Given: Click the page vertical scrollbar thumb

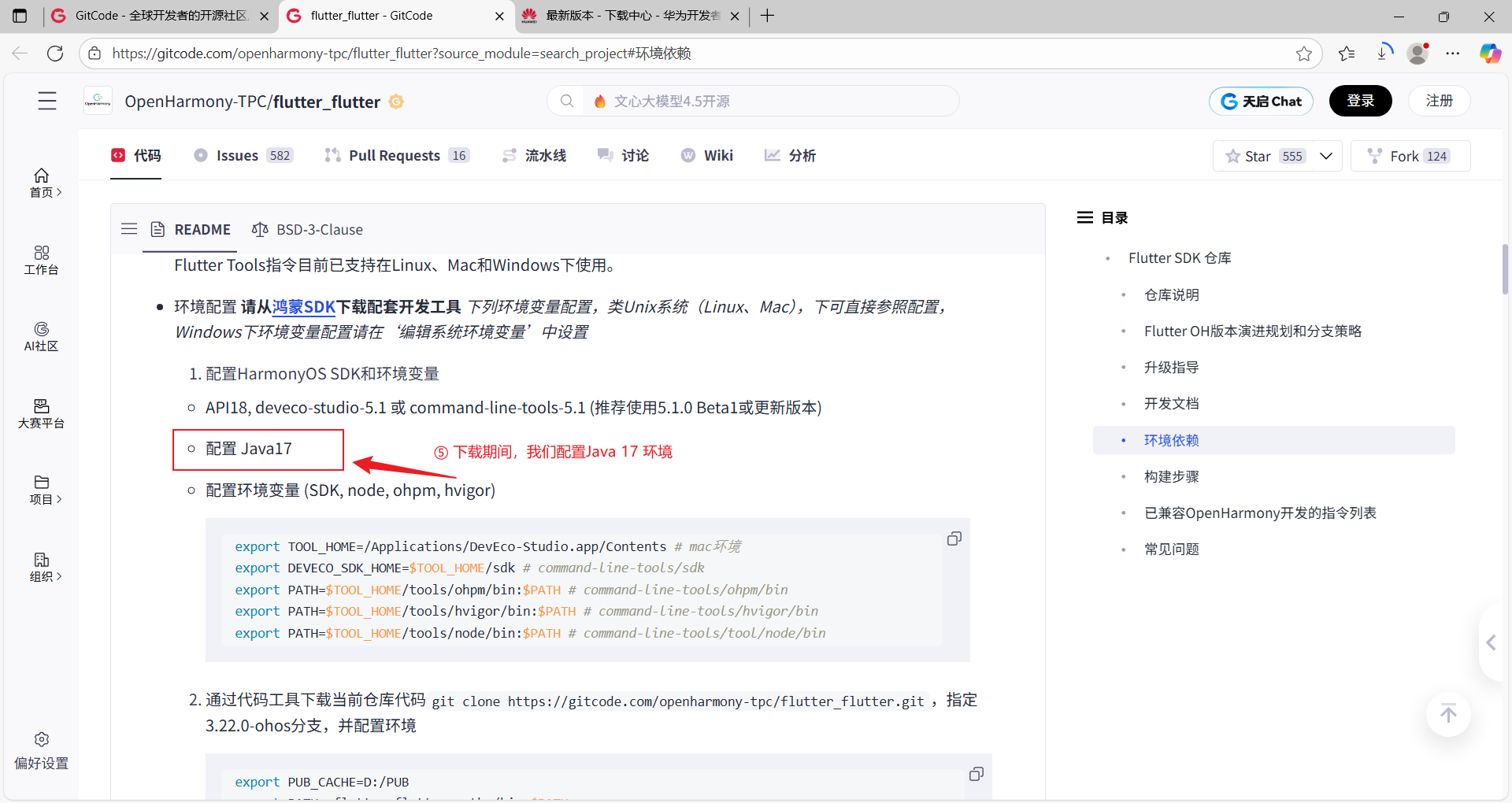Looking at the screenshot, I should [x=1505, y=268].
